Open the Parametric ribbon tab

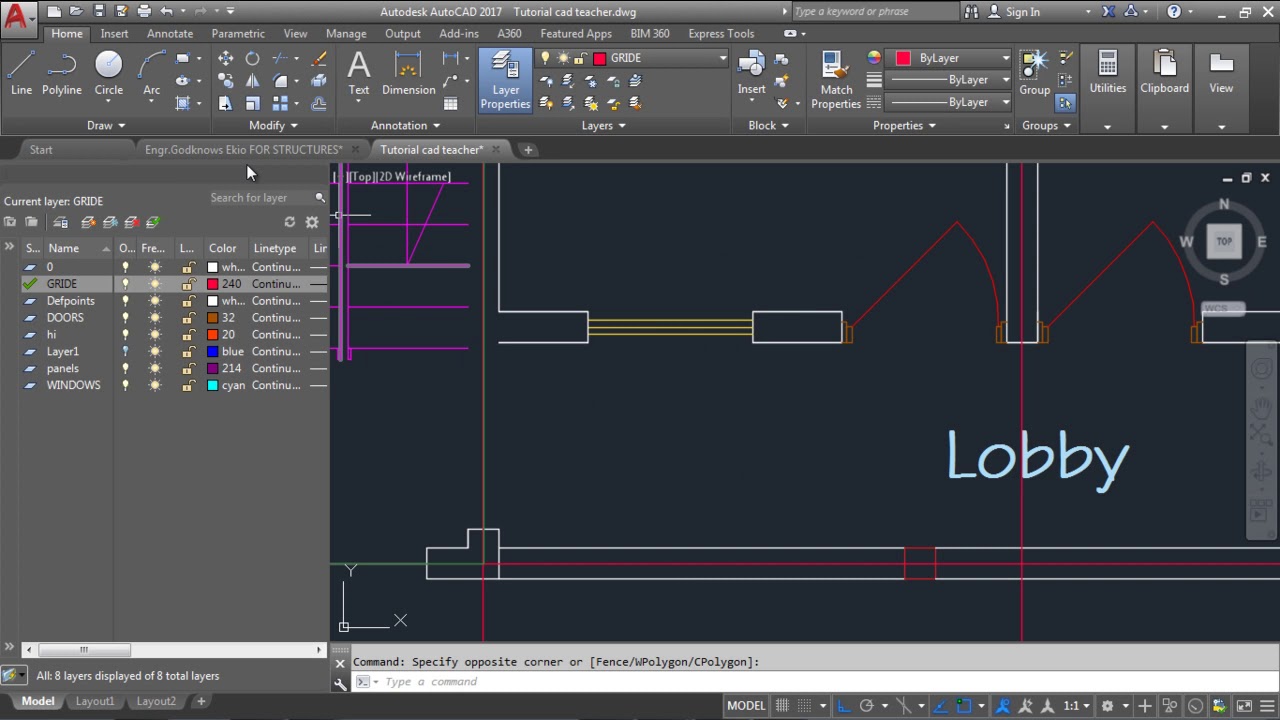pyautogui.click(x=238, y=34)
